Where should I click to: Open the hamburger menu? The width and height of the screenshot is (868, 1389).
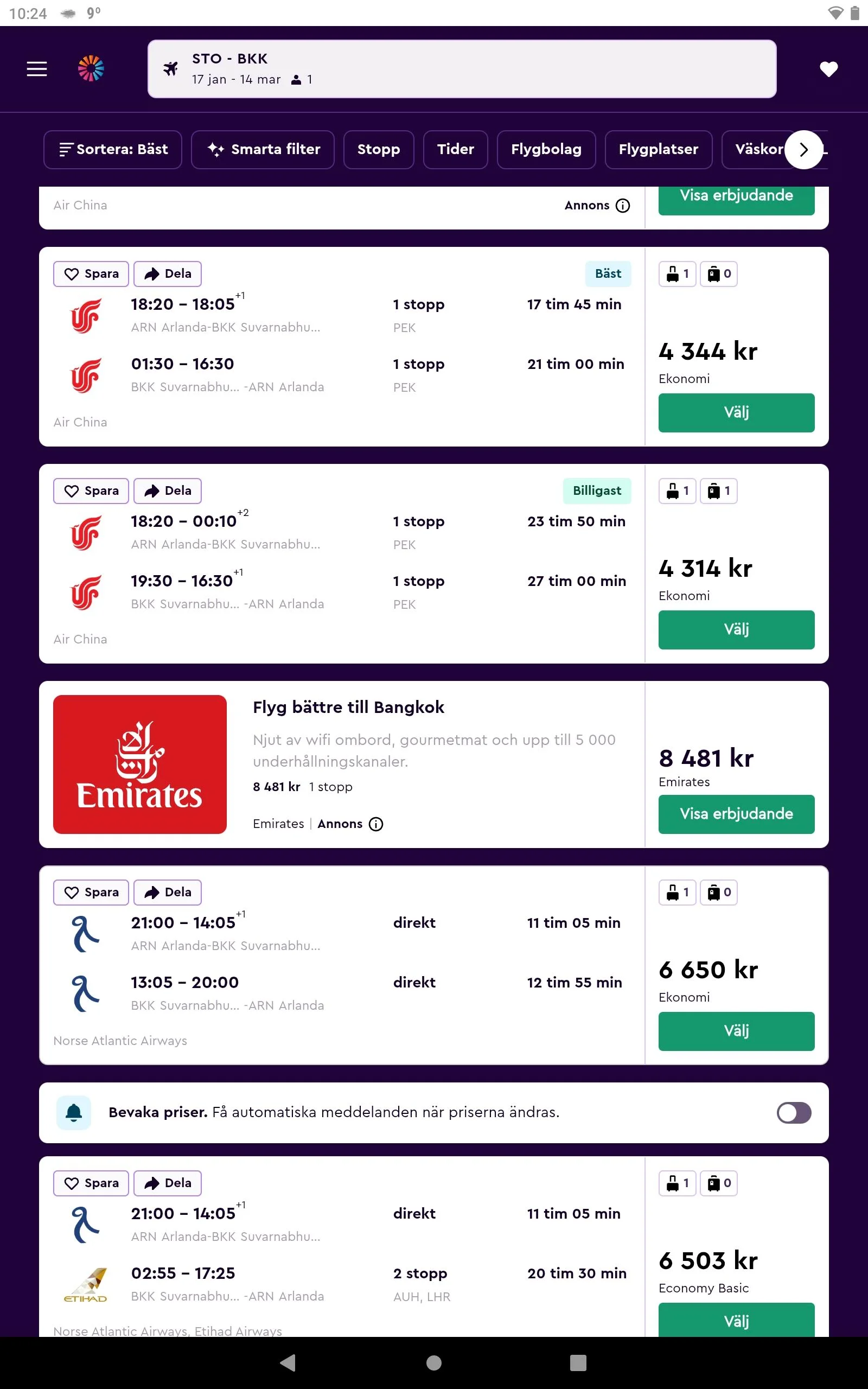pyautogui.click(x=37, y=69)
